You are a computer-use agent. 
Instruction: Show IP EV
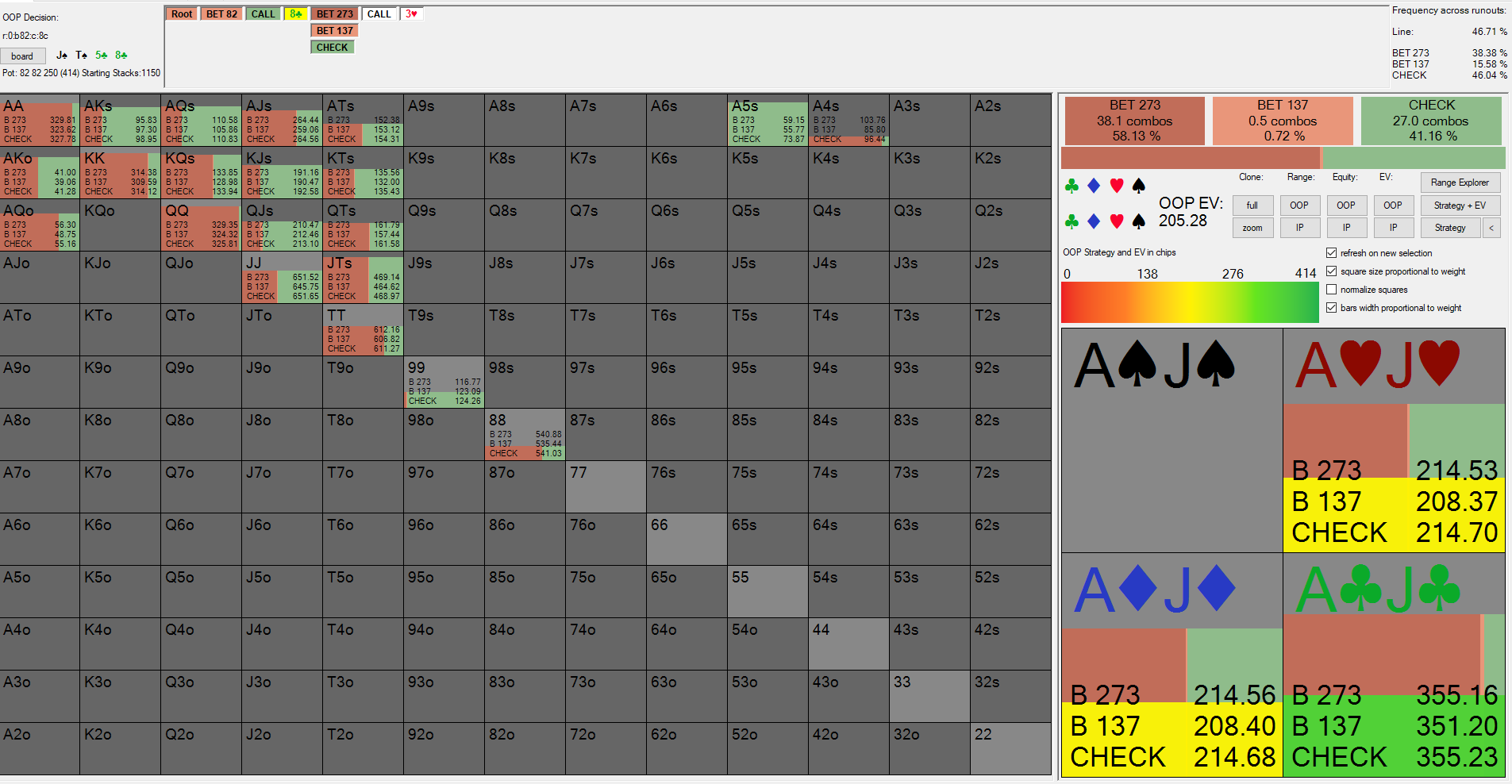point(1393,228)
